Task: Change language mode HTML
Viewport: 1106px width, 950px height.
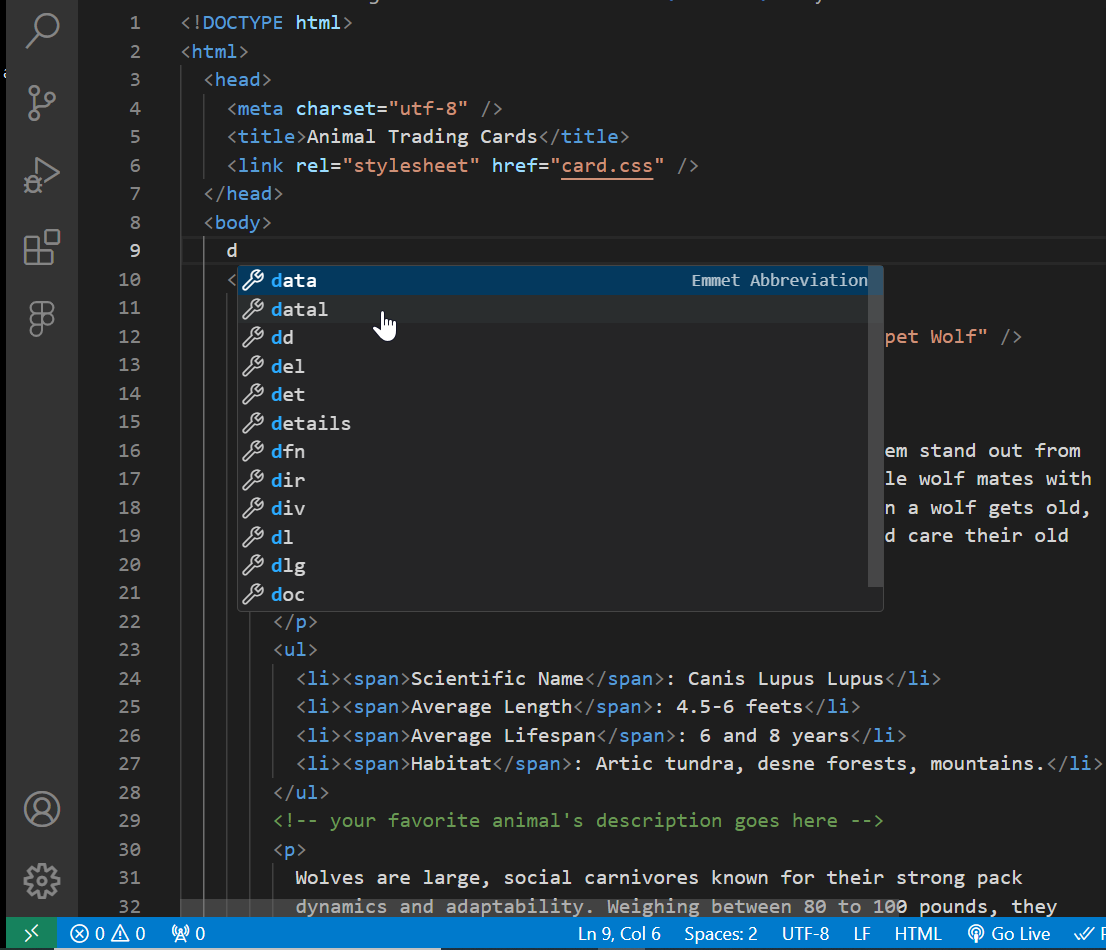Action: [x=918, y=934]
